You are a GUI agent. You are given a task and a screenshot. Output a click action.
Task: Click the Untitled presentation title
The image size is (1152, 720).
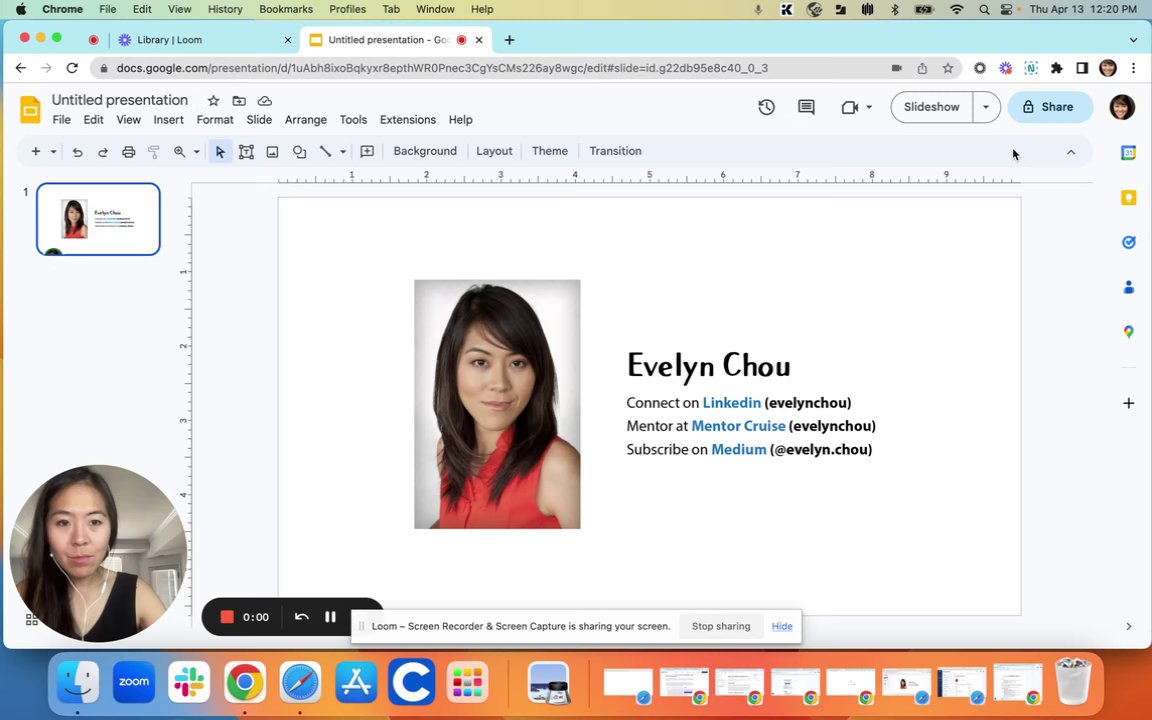[x=120, y=101]
